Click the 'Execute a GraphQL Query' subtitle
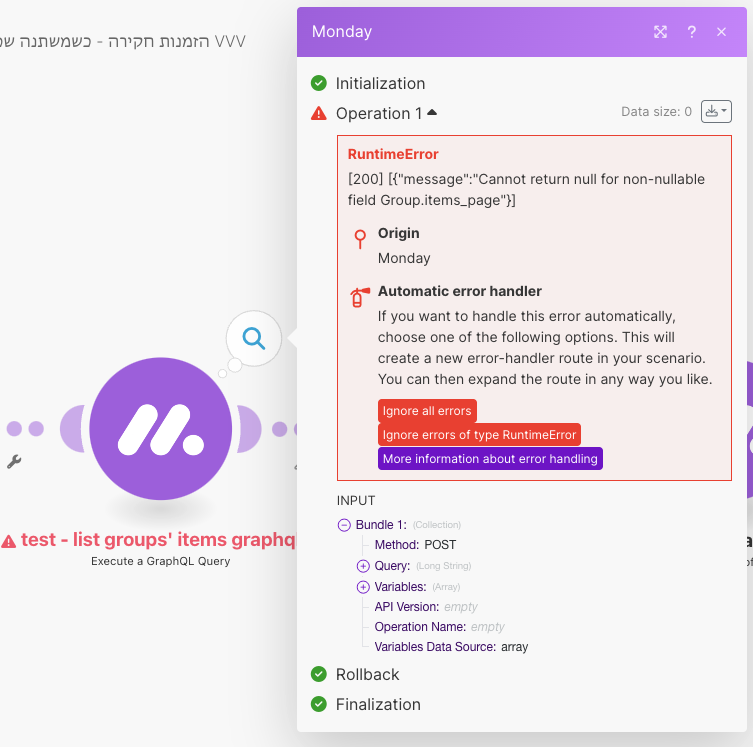Viewport: 753px width, 747px height. coord(161,561)
